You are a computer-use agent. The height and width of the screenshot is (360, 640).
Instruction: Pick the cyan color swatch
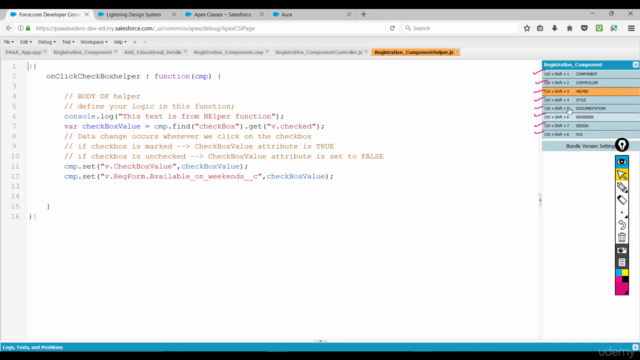click(618, 272)
